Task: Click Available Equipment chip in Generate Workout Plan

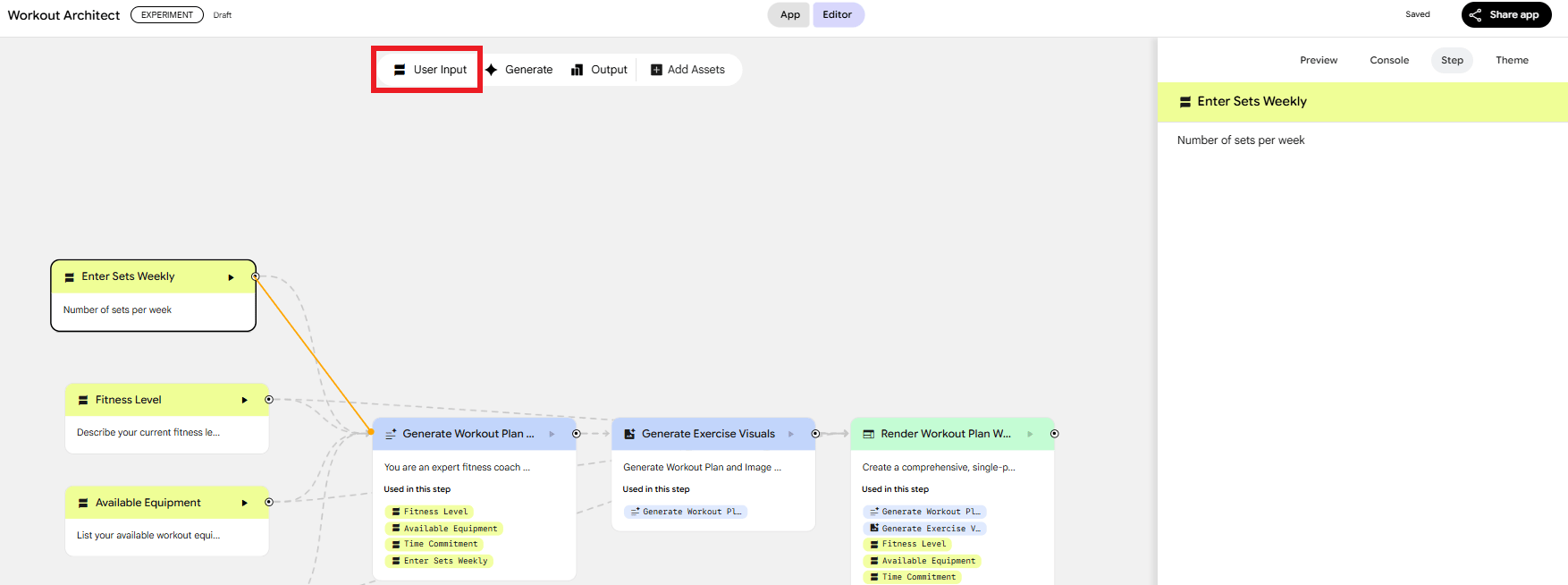Action: (443, 529)
